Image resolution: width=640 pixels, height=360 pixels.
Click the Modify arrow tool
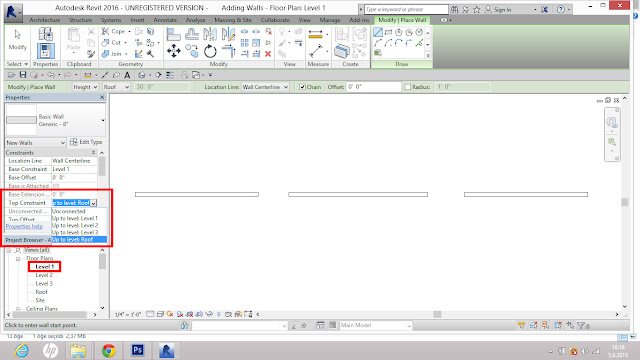point(18,40)
